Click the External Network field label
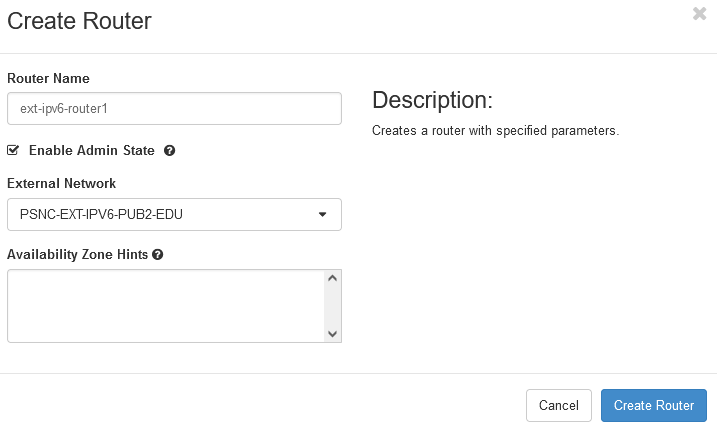The width and height of the screenshot is (717, 431). (62, 184)
